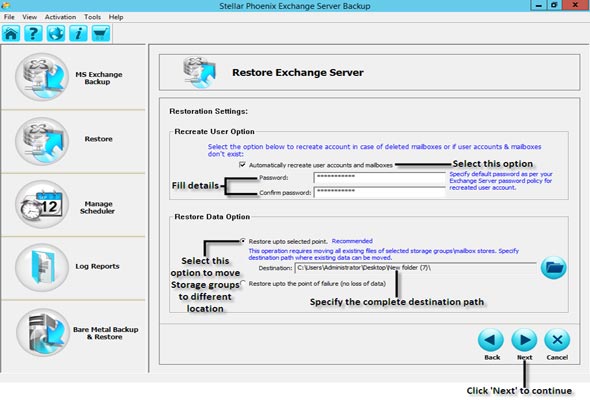
Task: Maximize the application window
Action: coord(554,5)
